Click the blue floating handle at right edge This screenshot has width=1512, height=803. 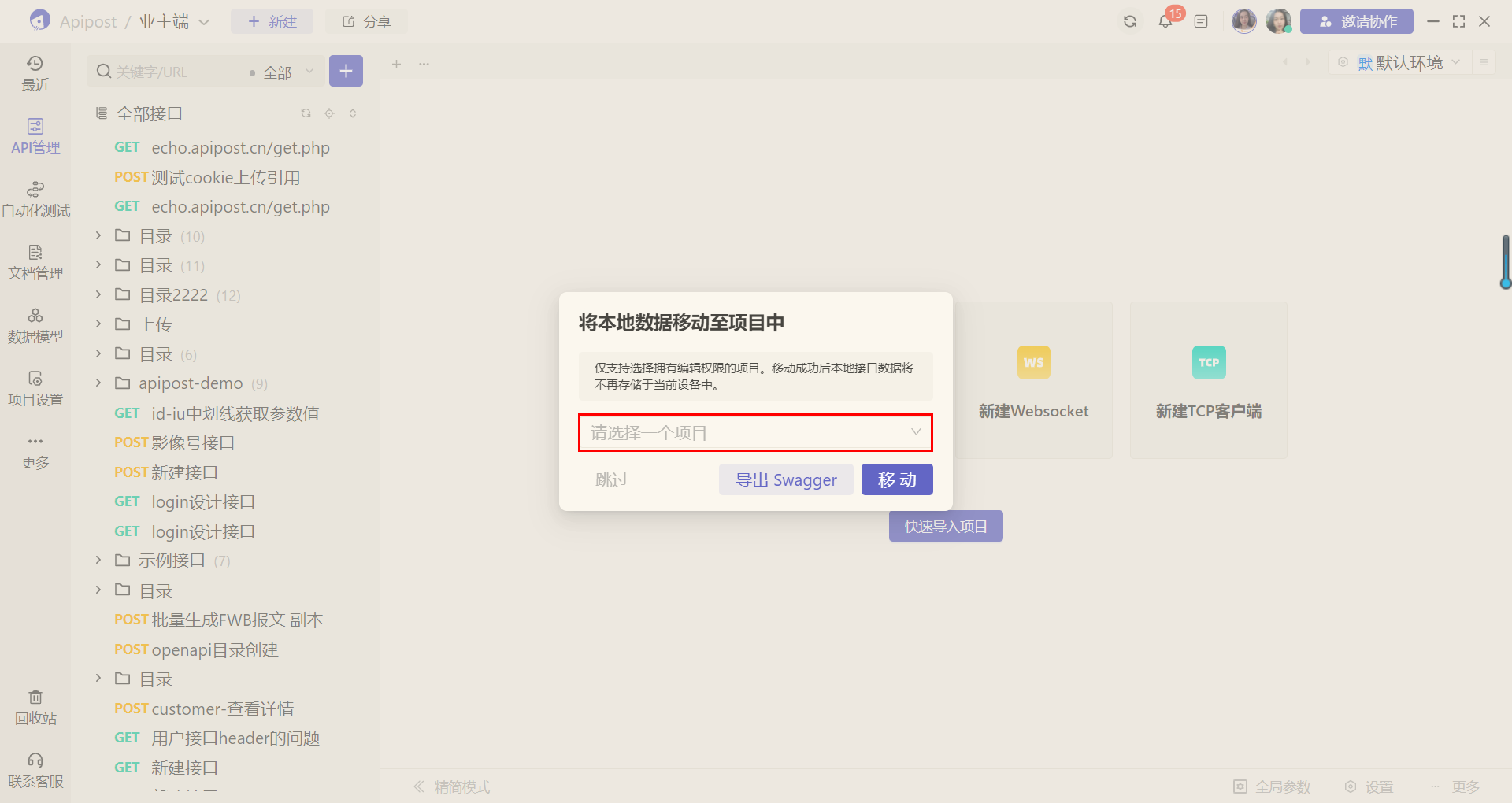(1506, 261)
